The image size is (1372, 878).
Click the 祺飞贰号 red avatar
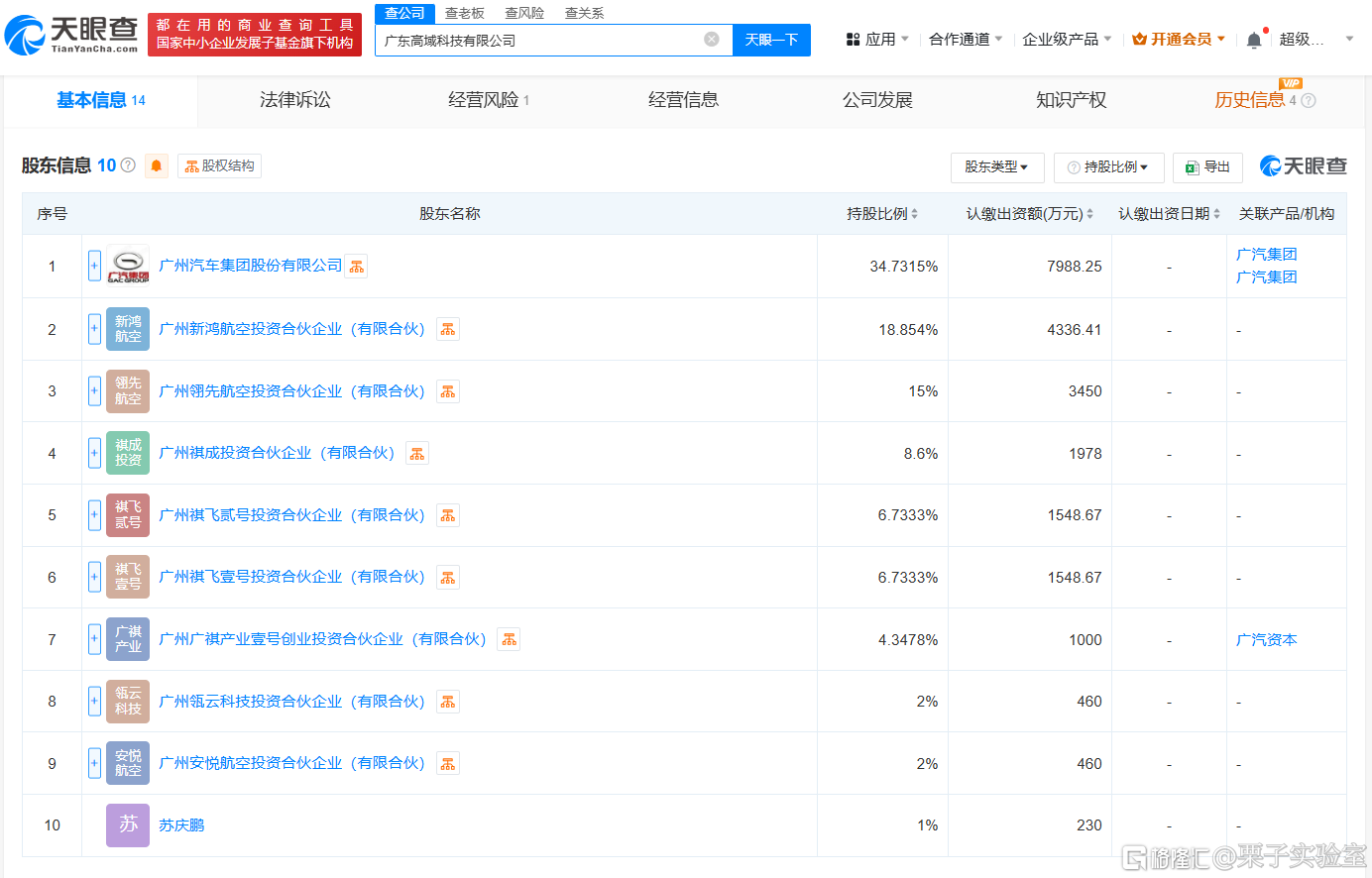pyautogui.click(x=128, y=515)
